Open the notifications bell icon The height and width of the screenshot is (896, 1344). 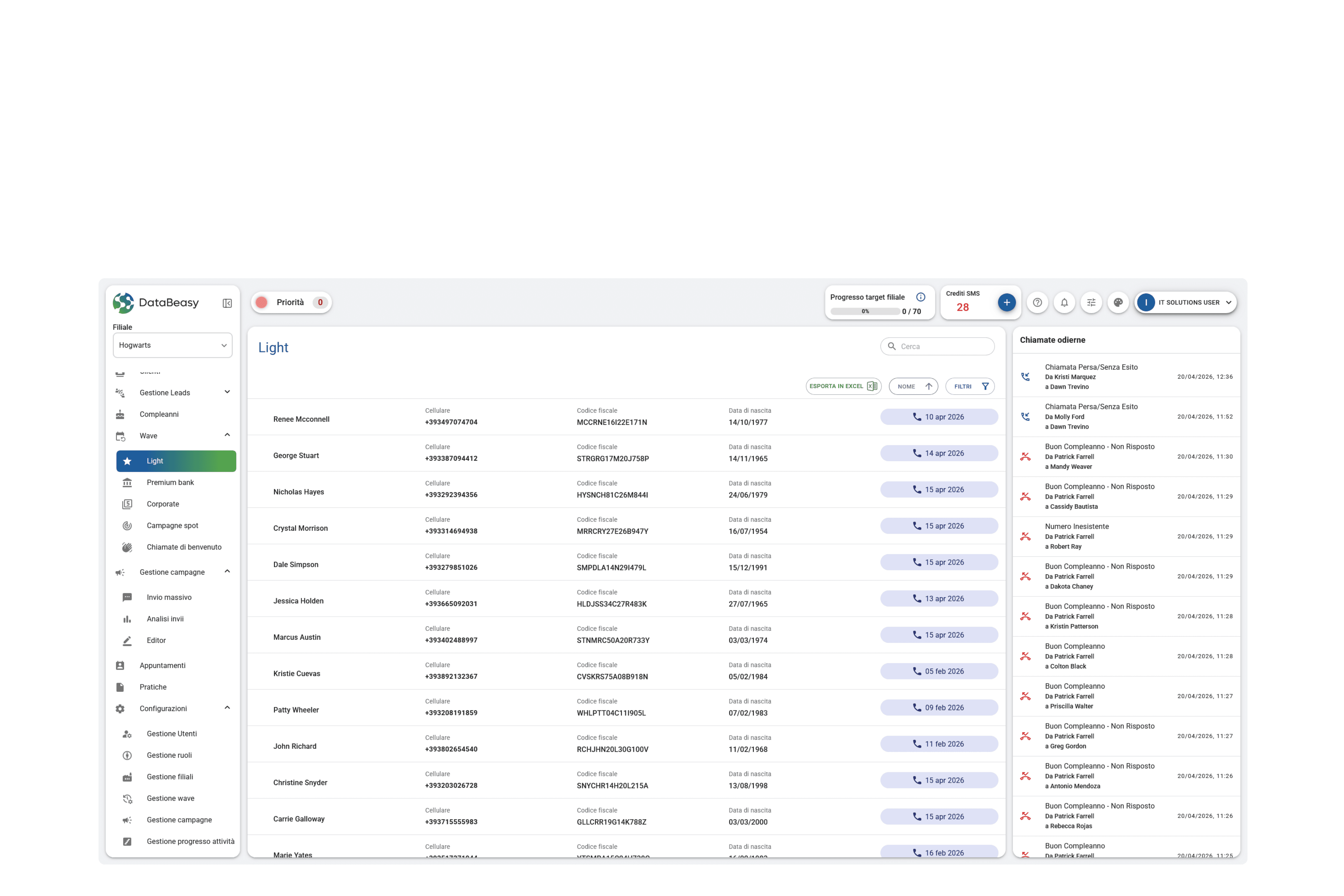[x=1064, y=302]
